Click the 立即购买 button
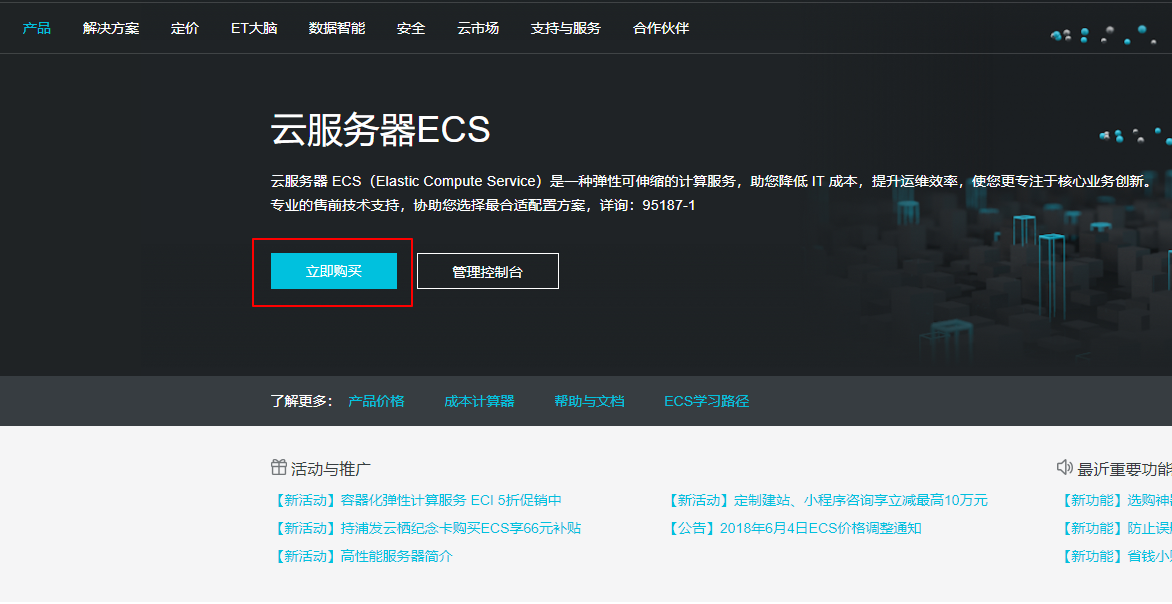1172x604 pixels. tap(333, 271)
